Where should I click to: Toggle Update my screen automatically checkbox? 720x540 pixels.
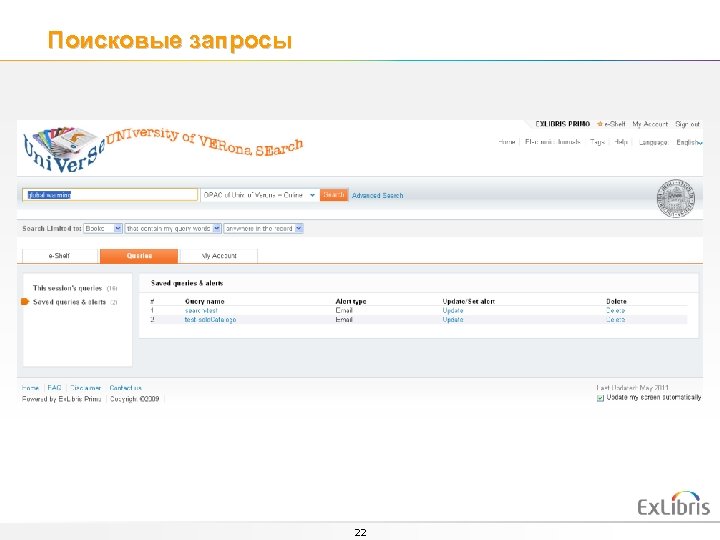click(600, 398)
